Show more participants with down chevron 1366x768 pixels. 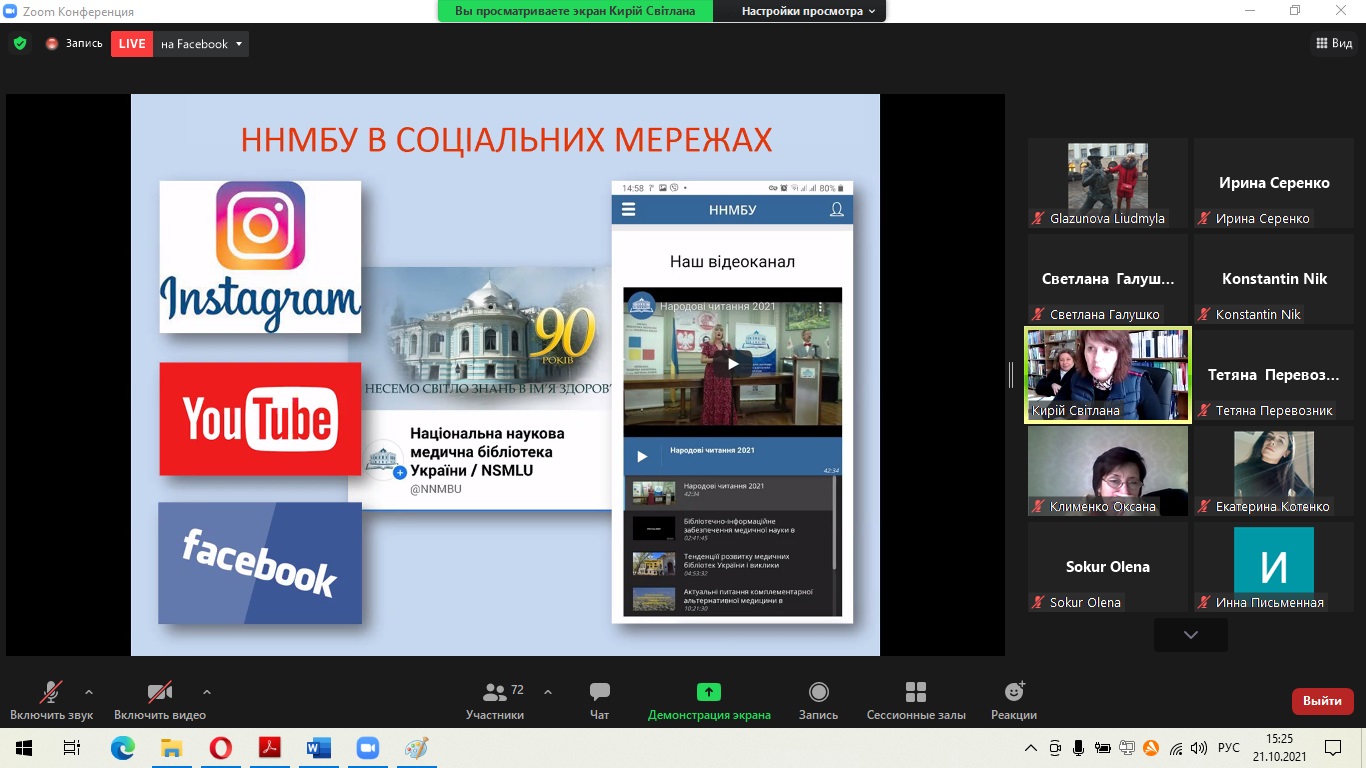pyautogui.click(x=1190, y=634)
